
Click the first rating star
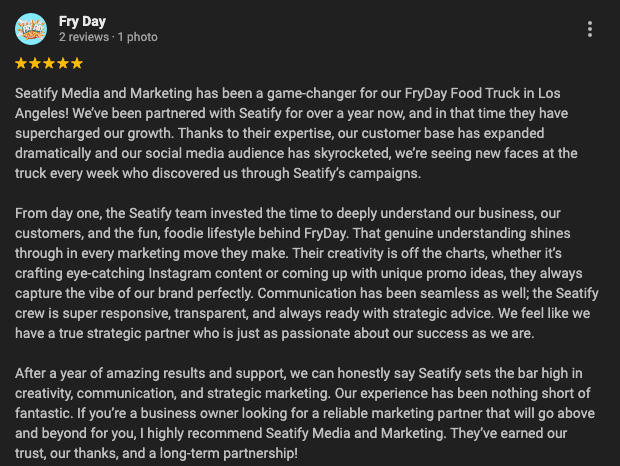[22, 63]
